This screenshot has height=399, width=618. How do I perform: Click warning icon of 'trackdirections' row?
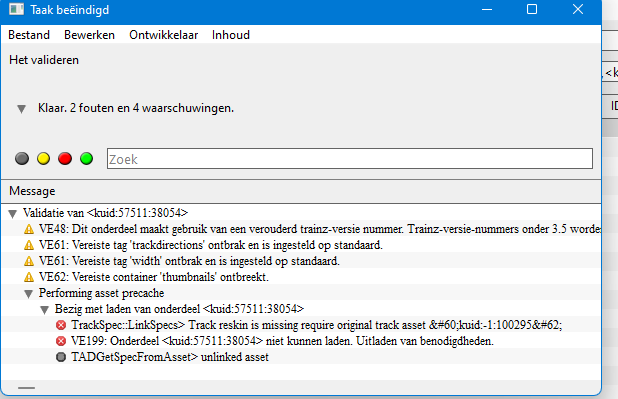[x=29, y=245]
